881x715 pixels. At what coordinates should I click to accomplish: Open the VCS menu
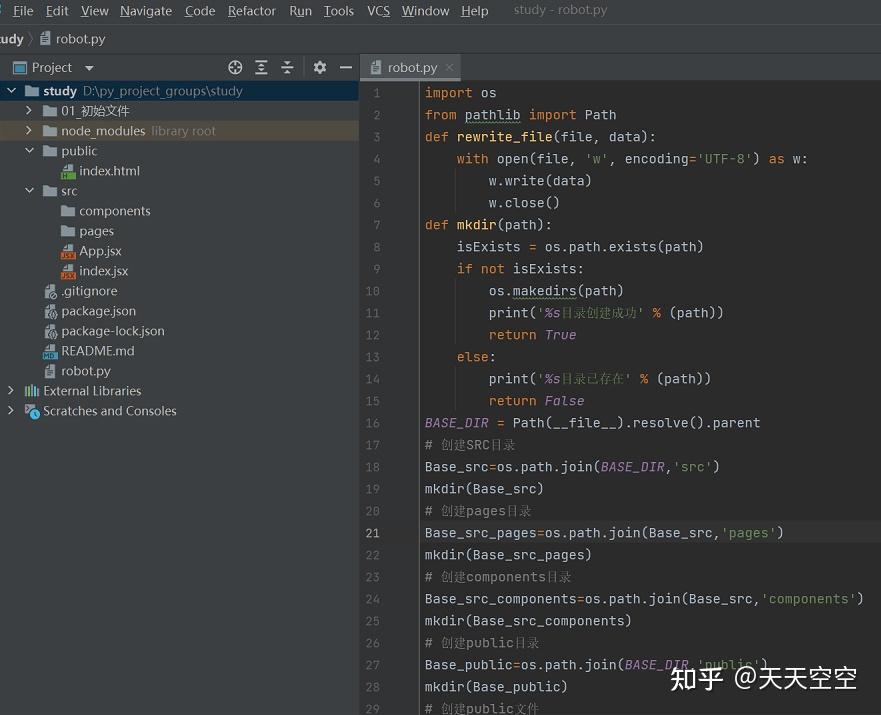(x=378, y=11)
